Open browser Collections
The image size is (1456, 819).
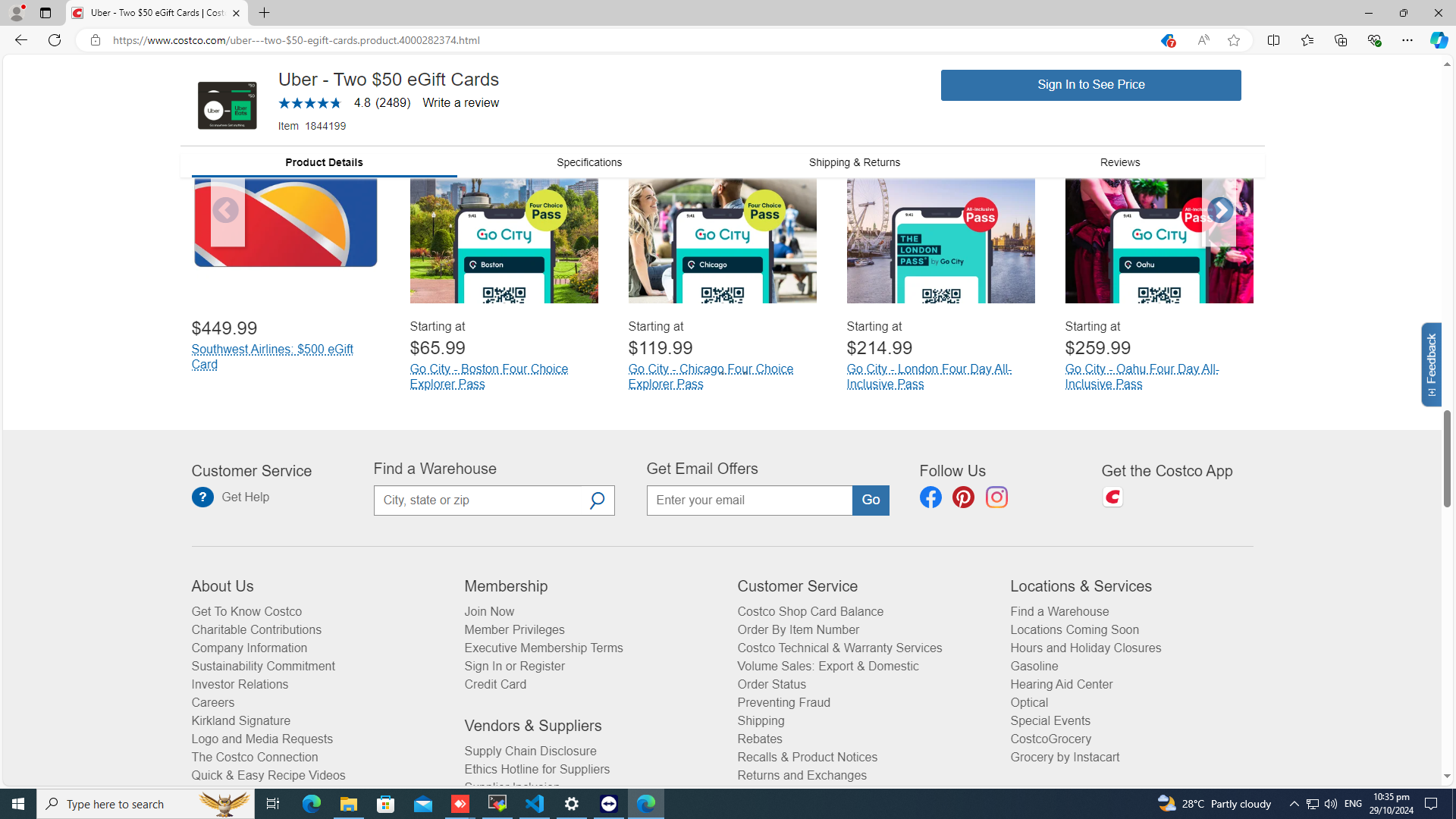click(1340, 40)
